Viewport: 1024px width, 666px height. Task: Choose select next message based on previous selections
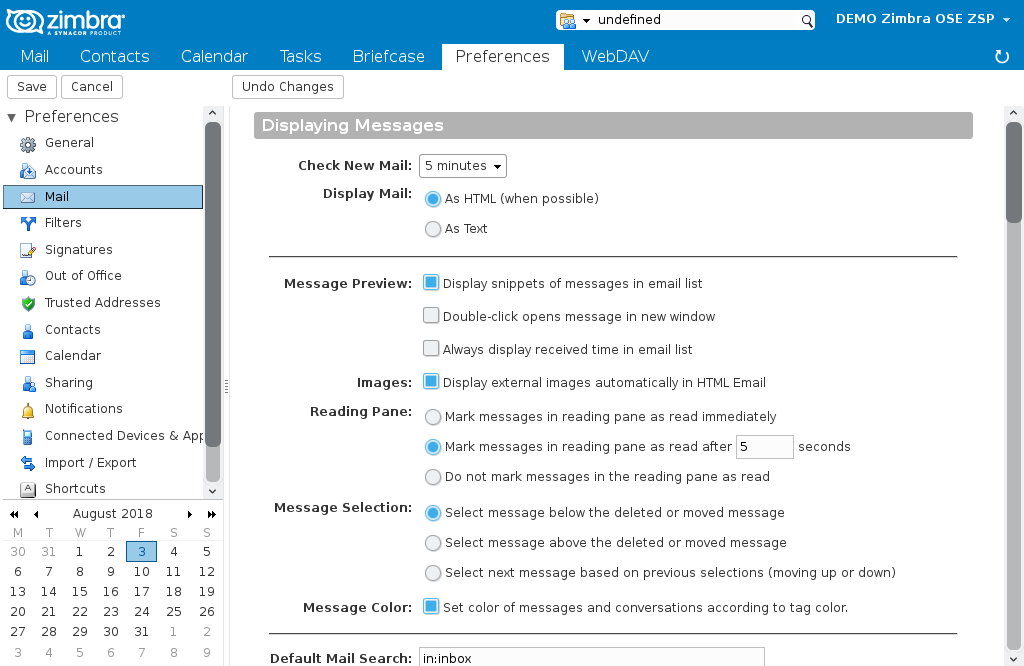click(432, 573)
